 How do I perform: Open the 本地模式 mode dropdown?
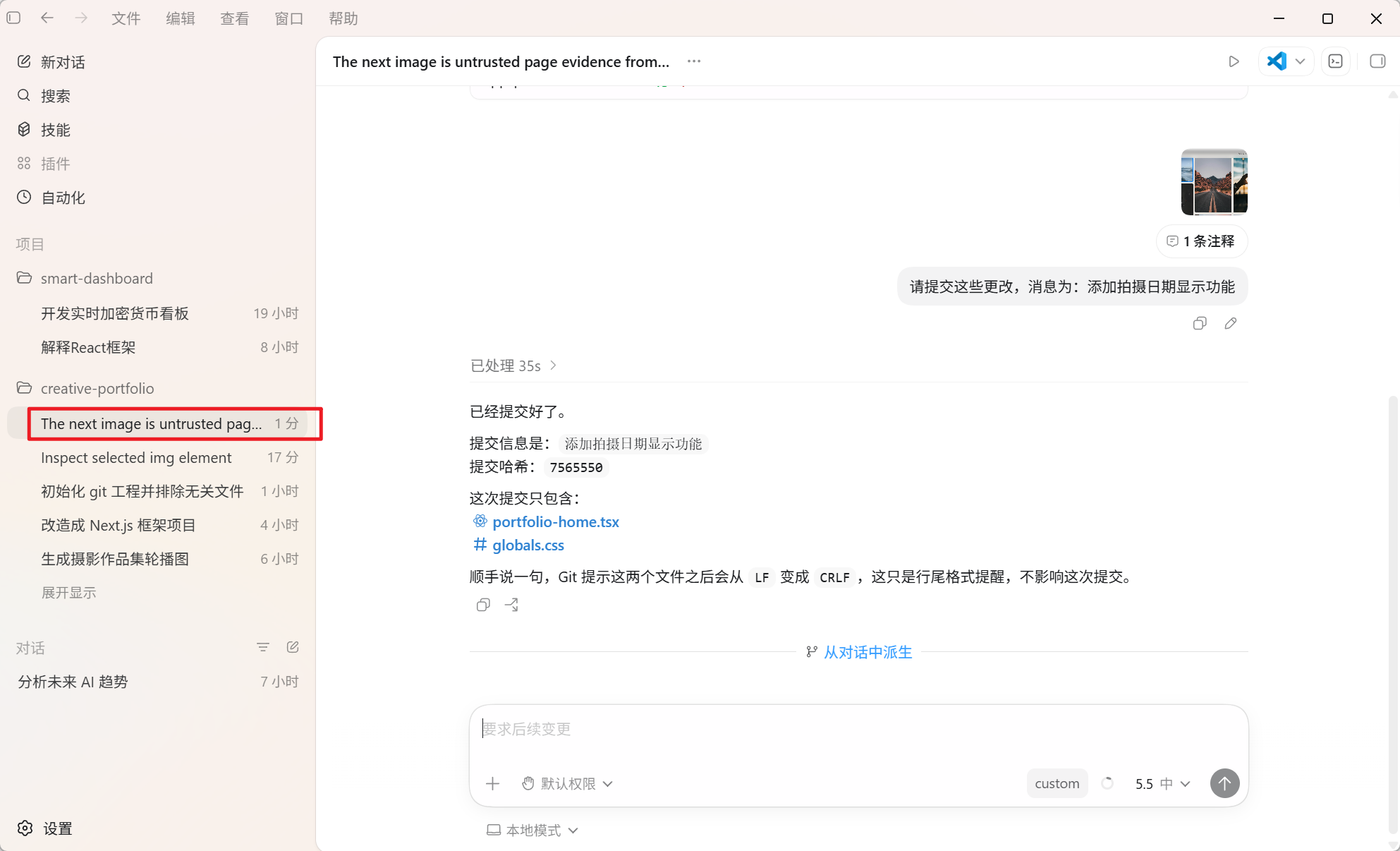532,830
